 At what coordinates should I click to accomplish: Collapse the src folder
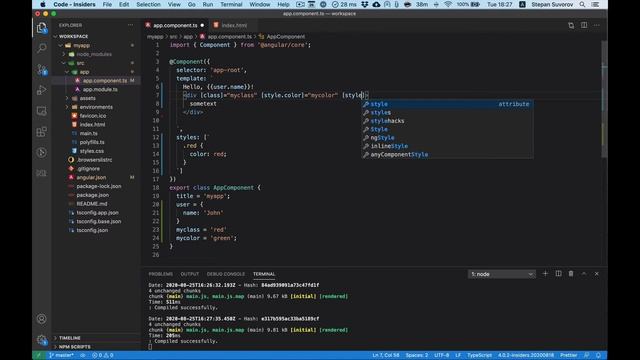(96, 63)
